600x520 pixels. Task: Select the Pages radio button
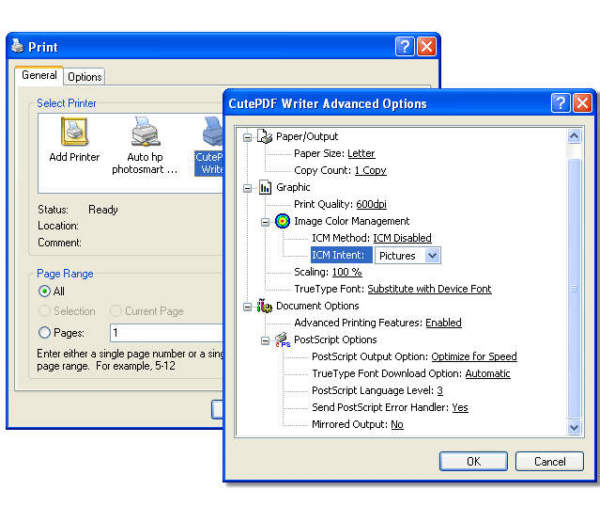click(x=44, y=333)
